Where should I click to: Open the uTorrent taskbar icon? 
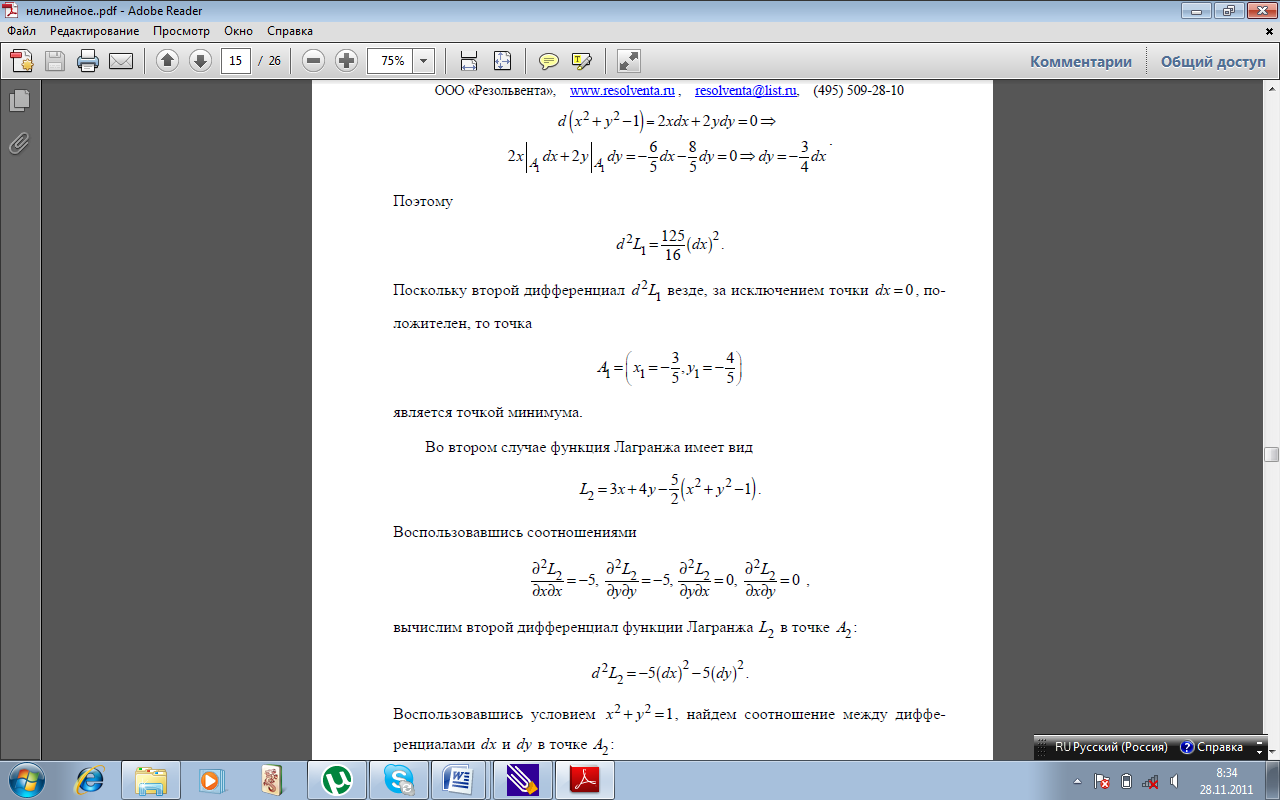[336, 778]
